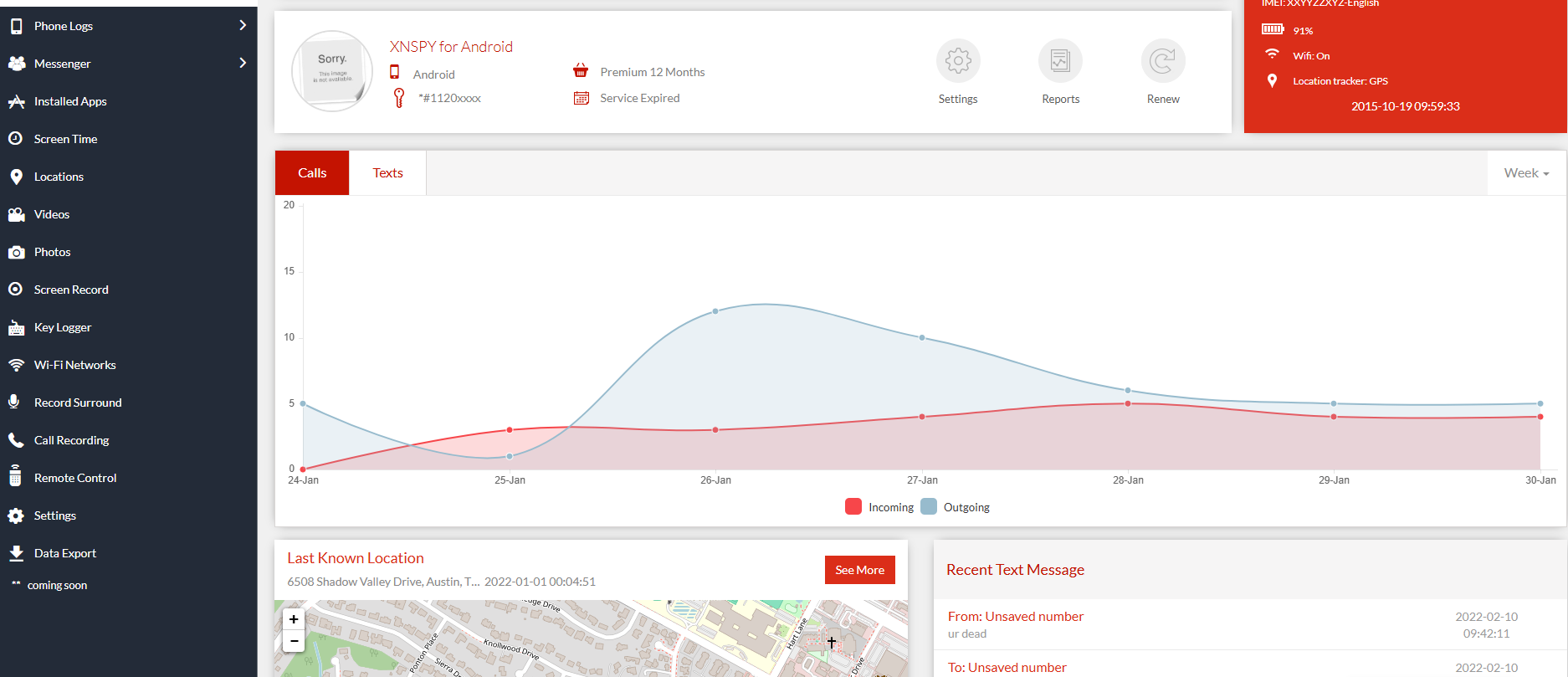The width and height of the screenshot is (1568, 677).
Task: Click the device profile image
Action: point(332,71)
